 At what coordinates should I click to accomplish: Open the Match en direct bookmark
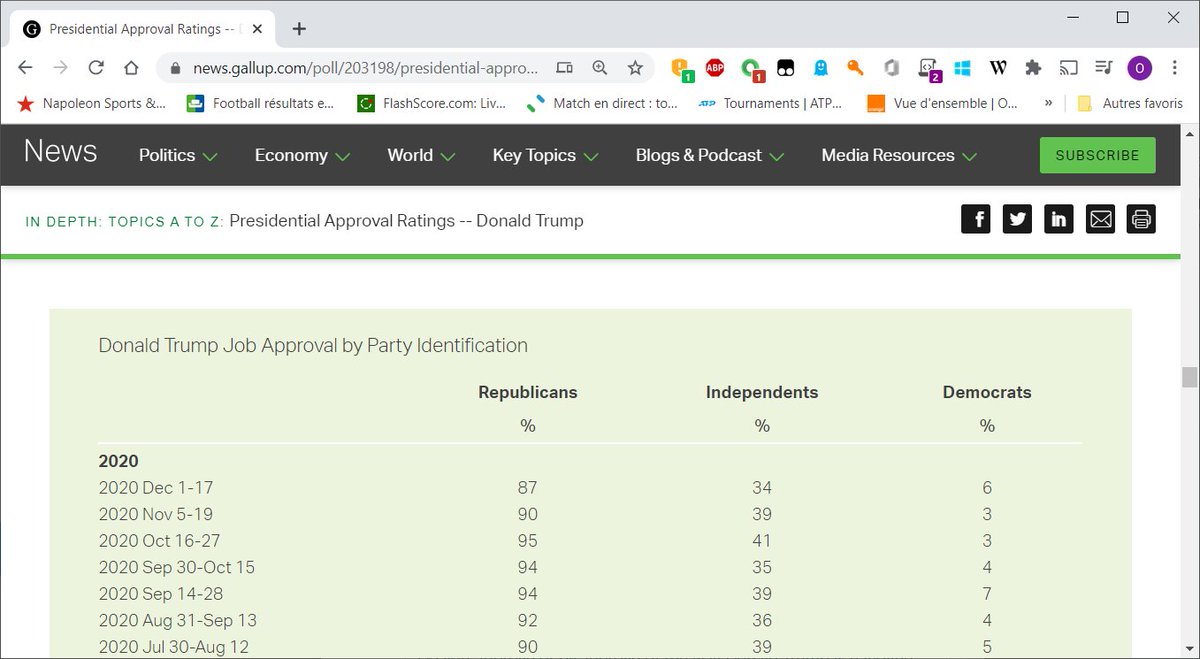tap(602, 103)
